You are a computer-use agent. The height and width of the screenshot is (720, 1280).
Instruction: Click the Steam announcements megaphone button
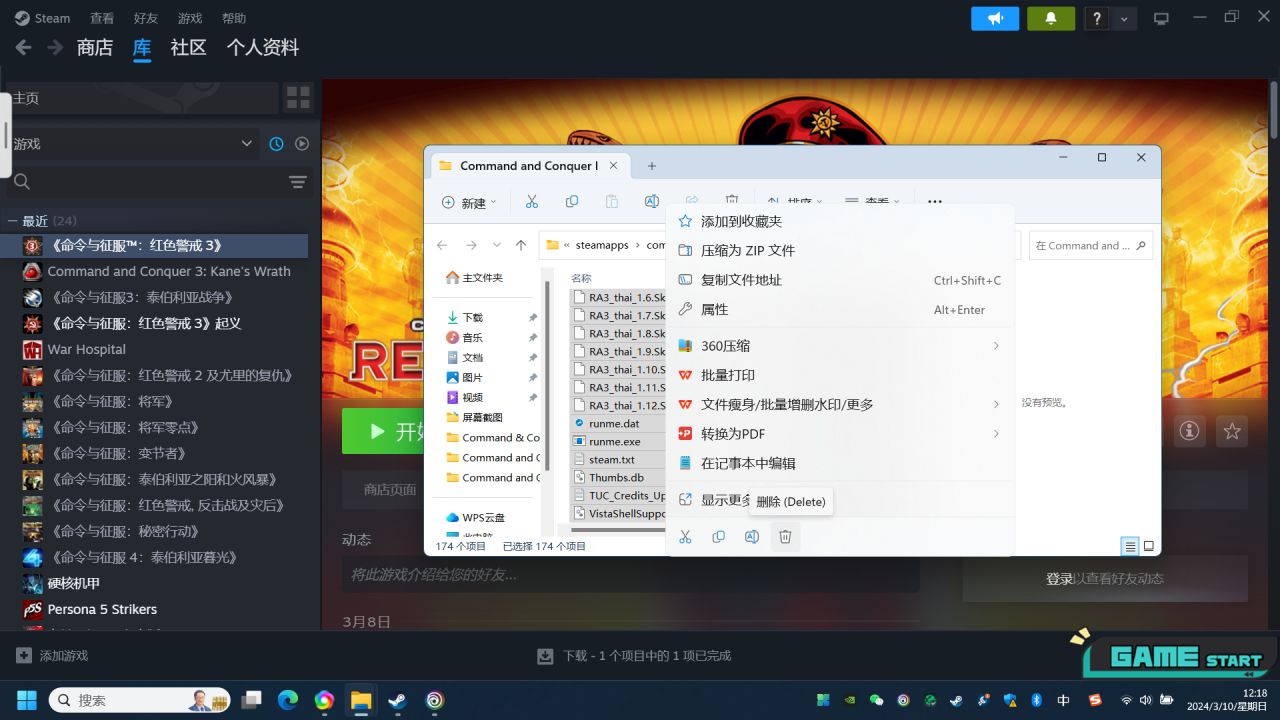tap(995, 18)
